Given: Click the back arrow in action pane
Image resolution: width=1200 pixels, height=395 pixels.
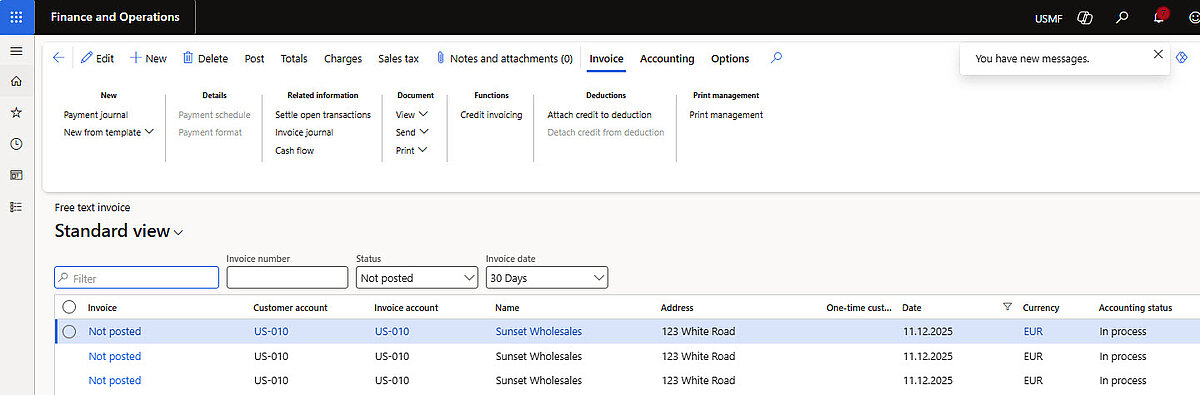Looking at the screenshot, I should click(x=58, y=58).
